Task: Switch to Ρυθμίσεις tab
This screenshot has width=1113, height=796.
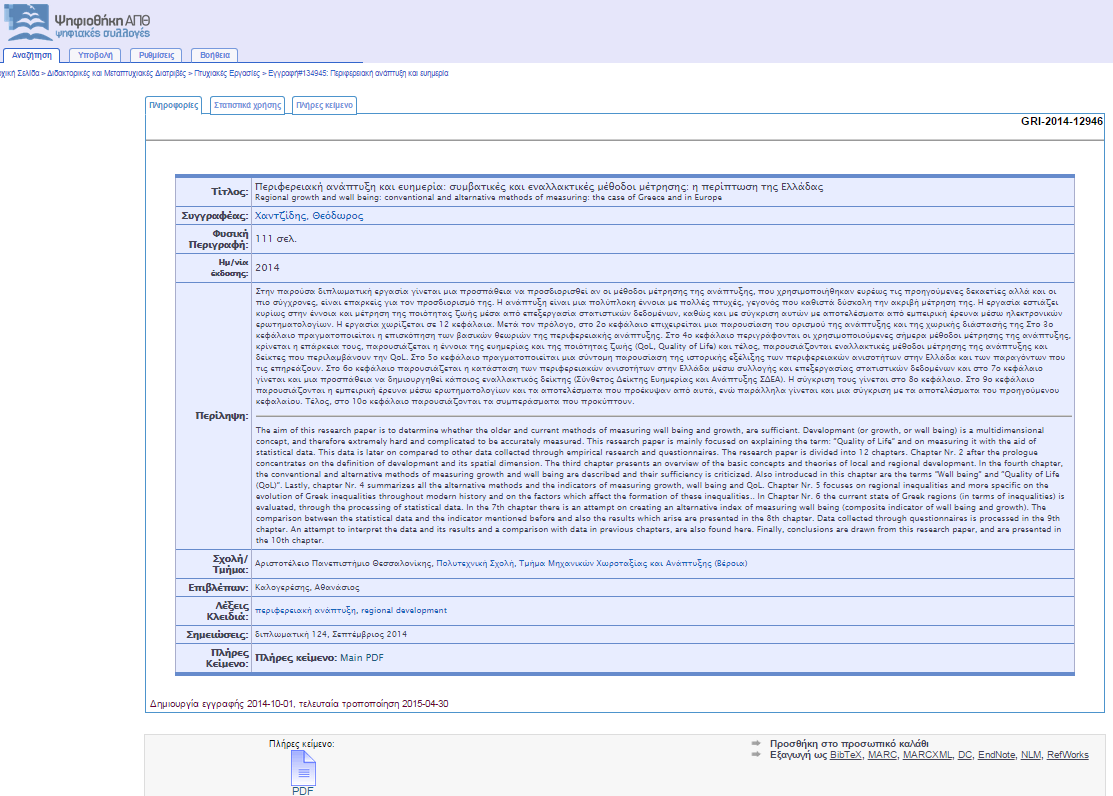Action: 156,55
